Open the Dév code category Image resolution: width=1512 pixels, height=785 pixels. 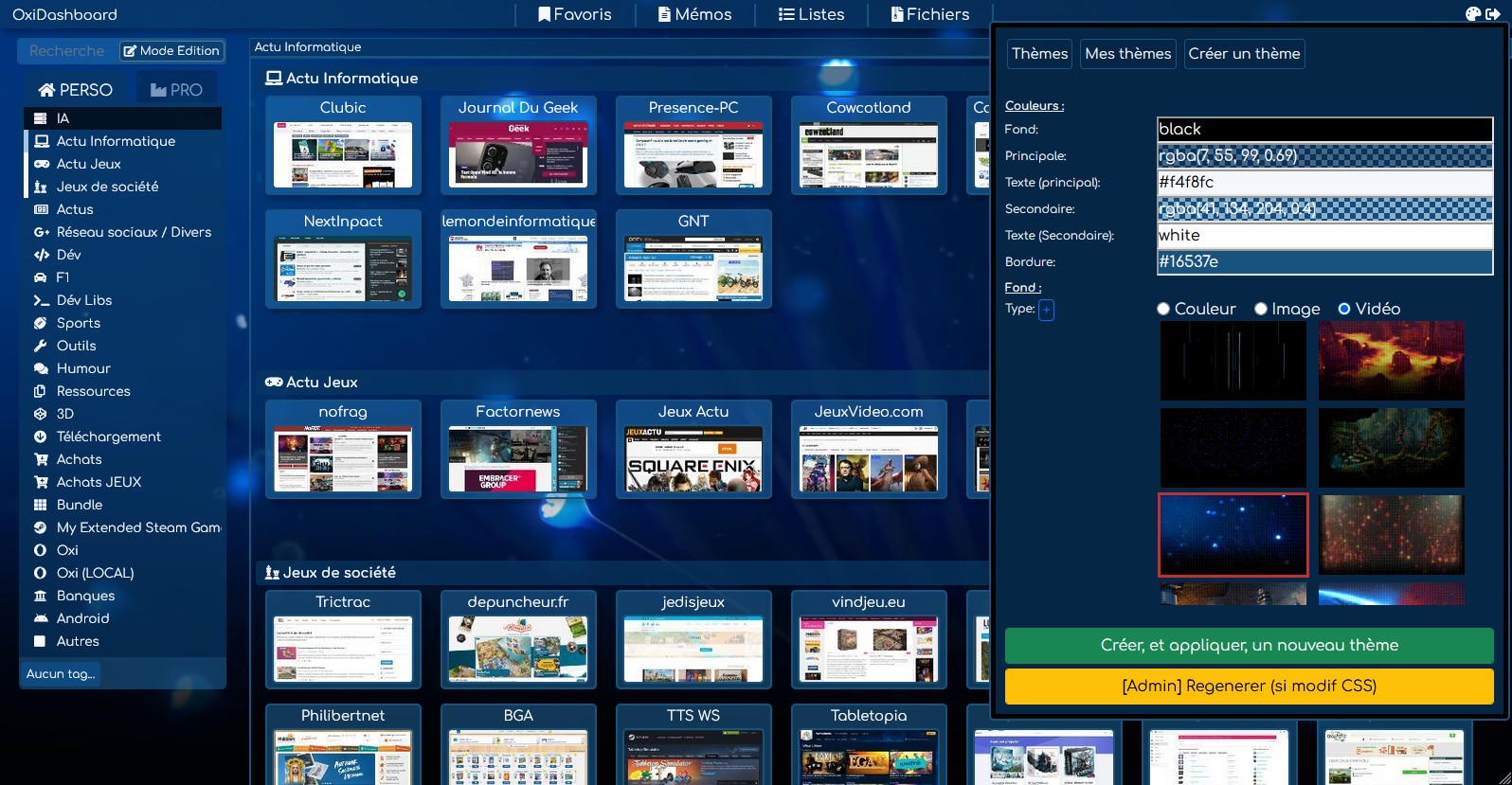pos(123,255)
